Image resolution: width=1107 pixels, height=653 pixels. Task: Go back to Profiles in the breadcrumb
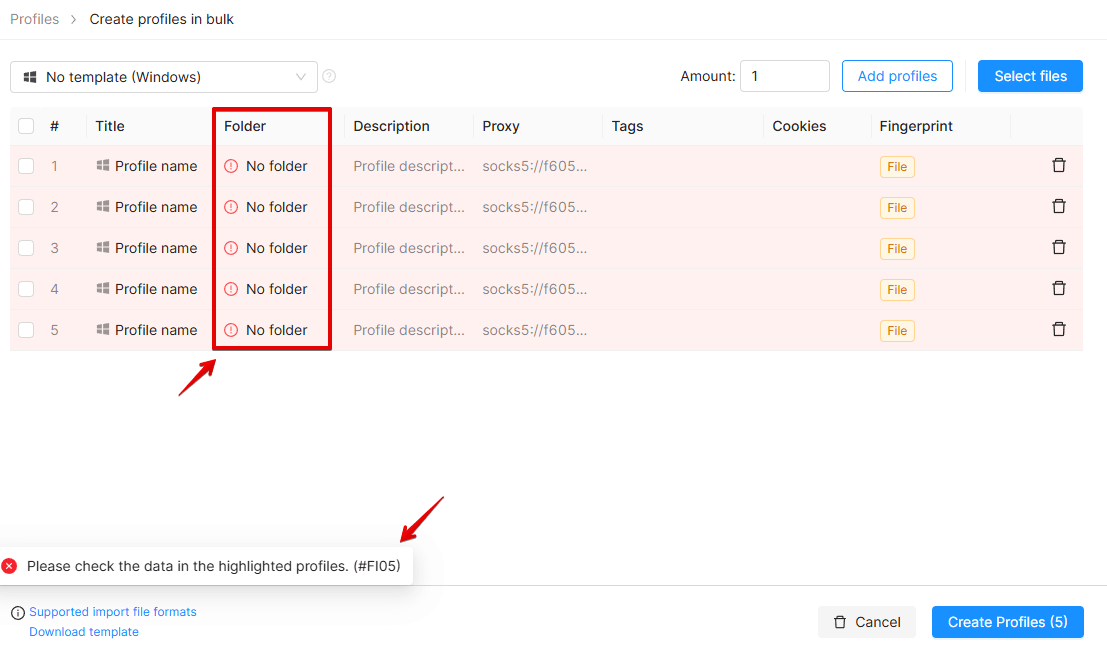35,19
